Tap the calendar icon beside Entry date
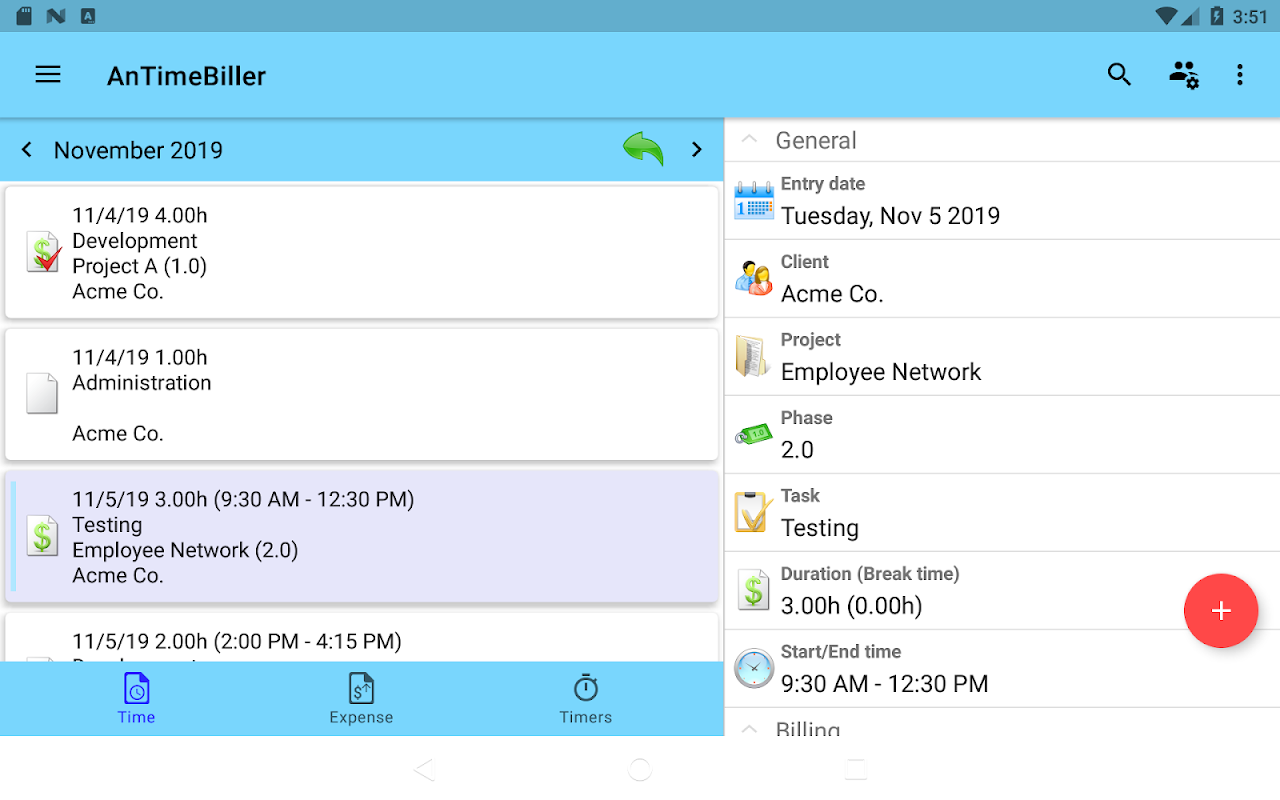This screenshot has width=1280, height=800. [x=754, y=200]
